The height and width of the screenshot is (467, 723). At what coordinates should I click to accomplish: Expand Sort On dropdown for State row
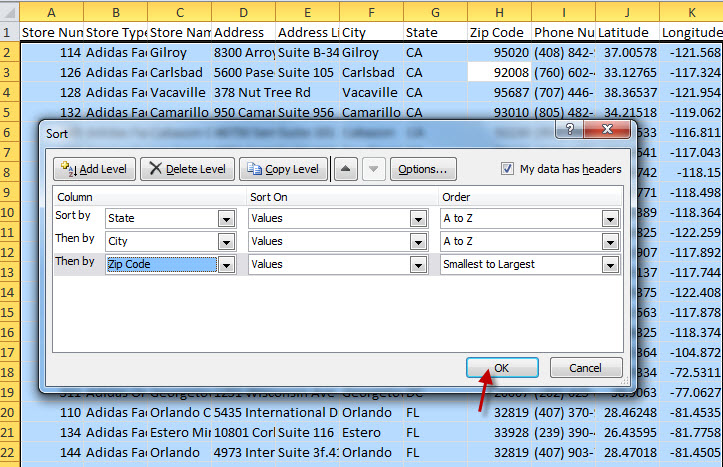tap(418, 219)
